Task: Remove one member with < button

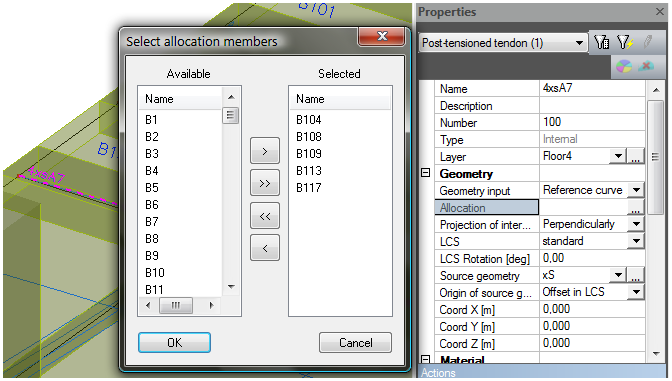Action: click(265, 248)
